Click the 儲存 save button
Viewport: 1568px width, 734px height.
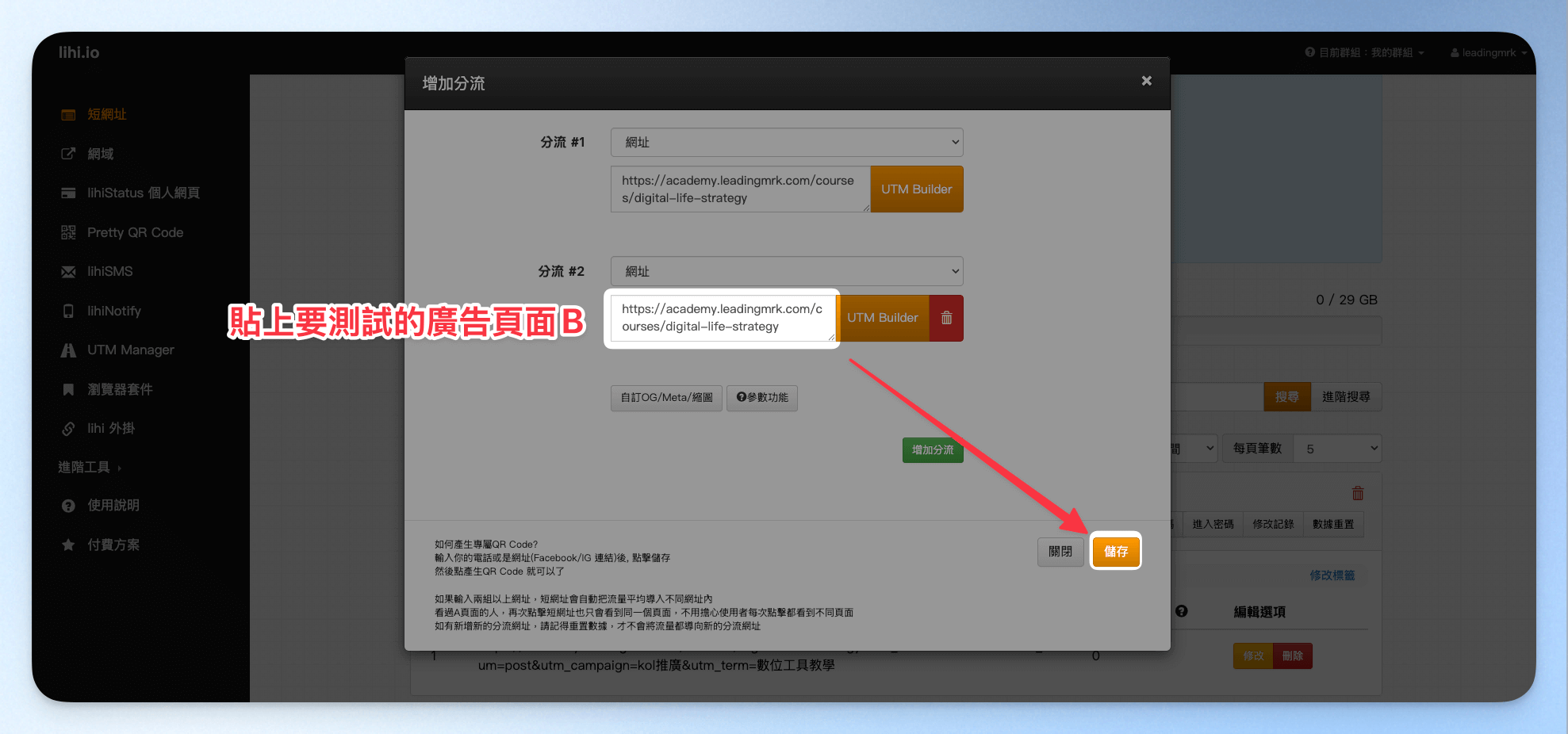click(x=1116, y=551)
